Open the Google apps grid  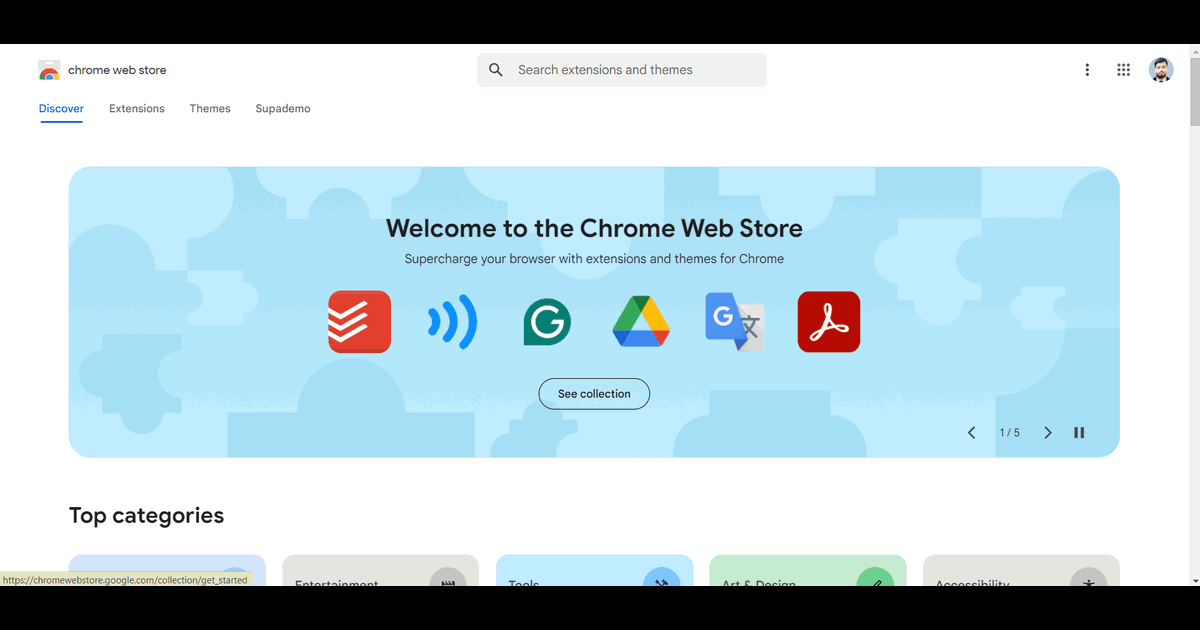coord(1124,70)
